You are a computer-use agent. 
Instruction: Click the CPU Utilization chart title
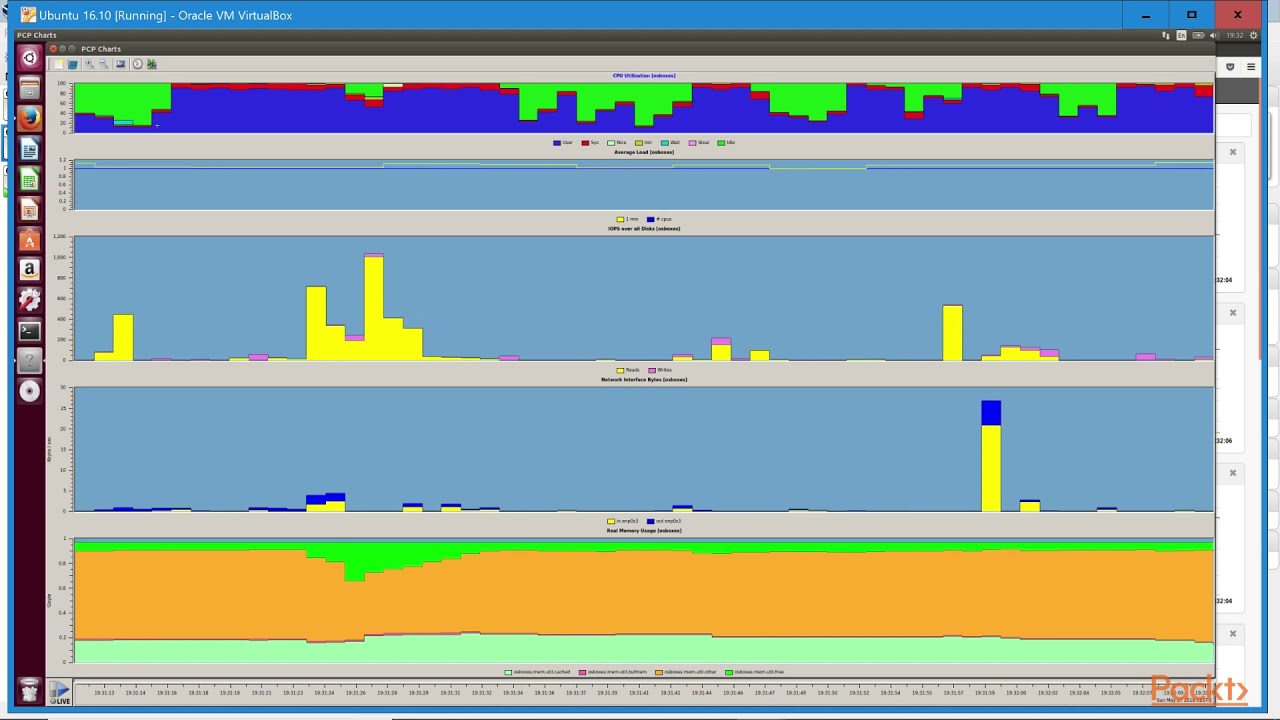(644, 76)
